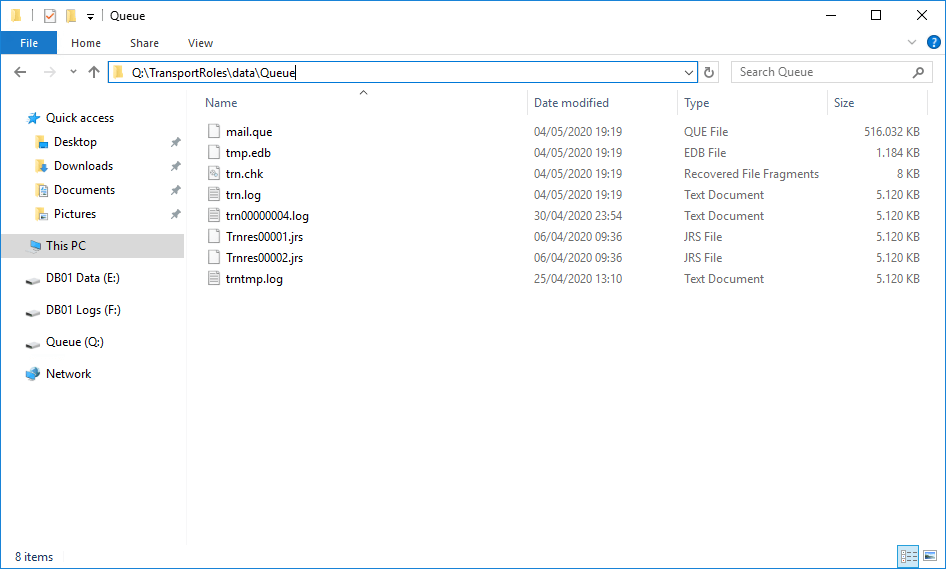Go up one folder level
The width and height of the screenshot is (946, 569).
tap(94, 72)
